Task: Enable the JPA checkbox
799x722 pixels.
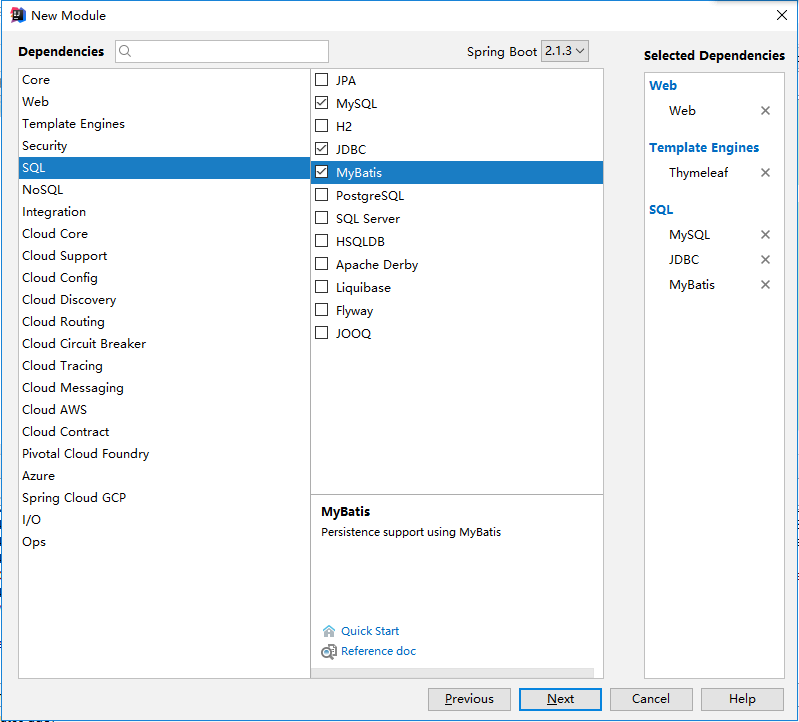Action: click(x=322, y=80)
